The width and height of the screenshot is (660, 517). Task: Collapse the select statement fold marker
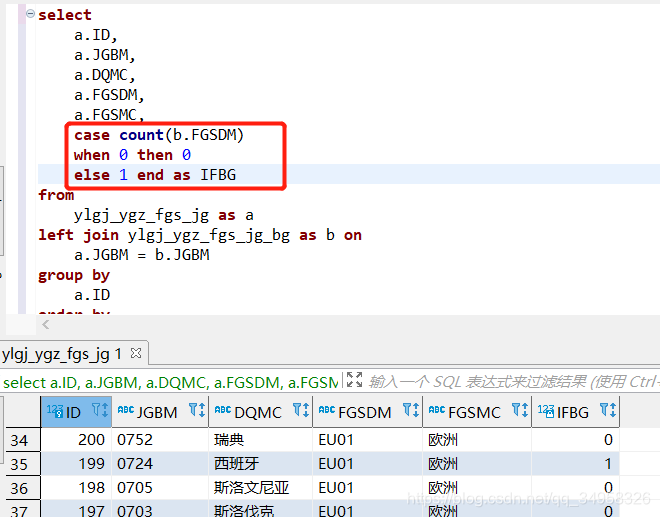point(30,14)
